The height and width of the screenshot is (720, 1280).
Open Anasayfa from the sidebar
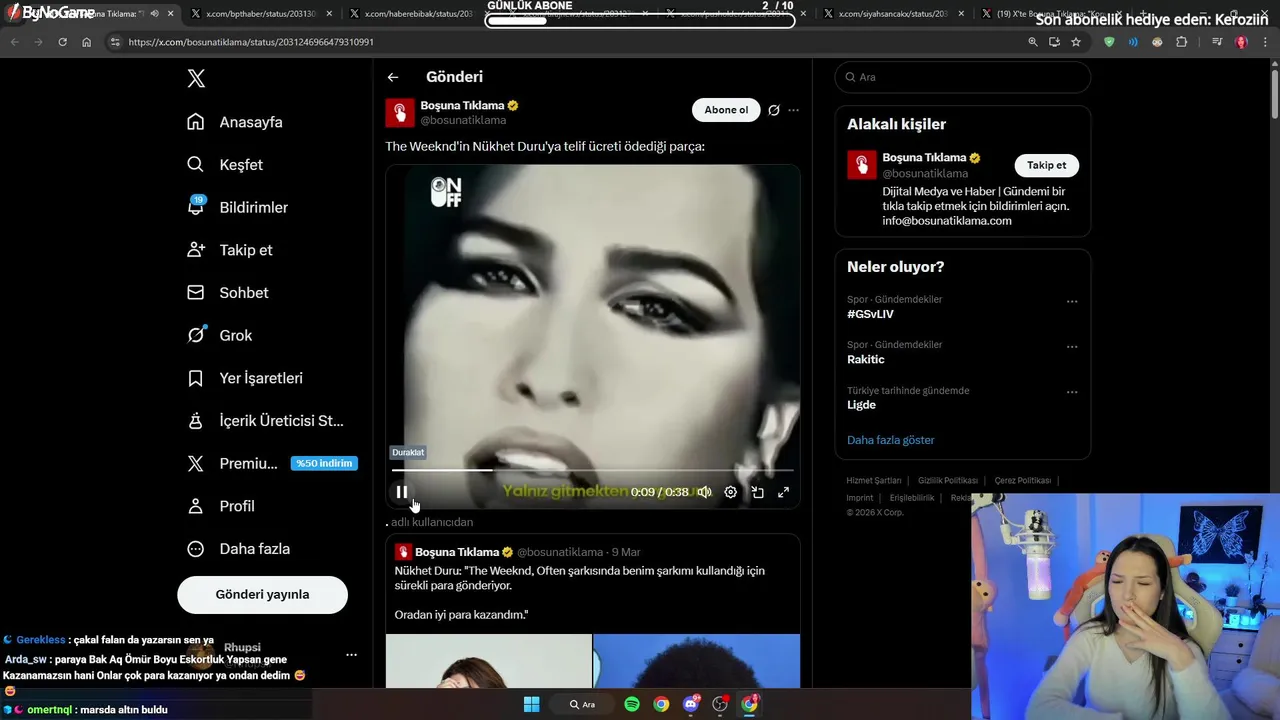pyautogui.click(x=235, y=122)
